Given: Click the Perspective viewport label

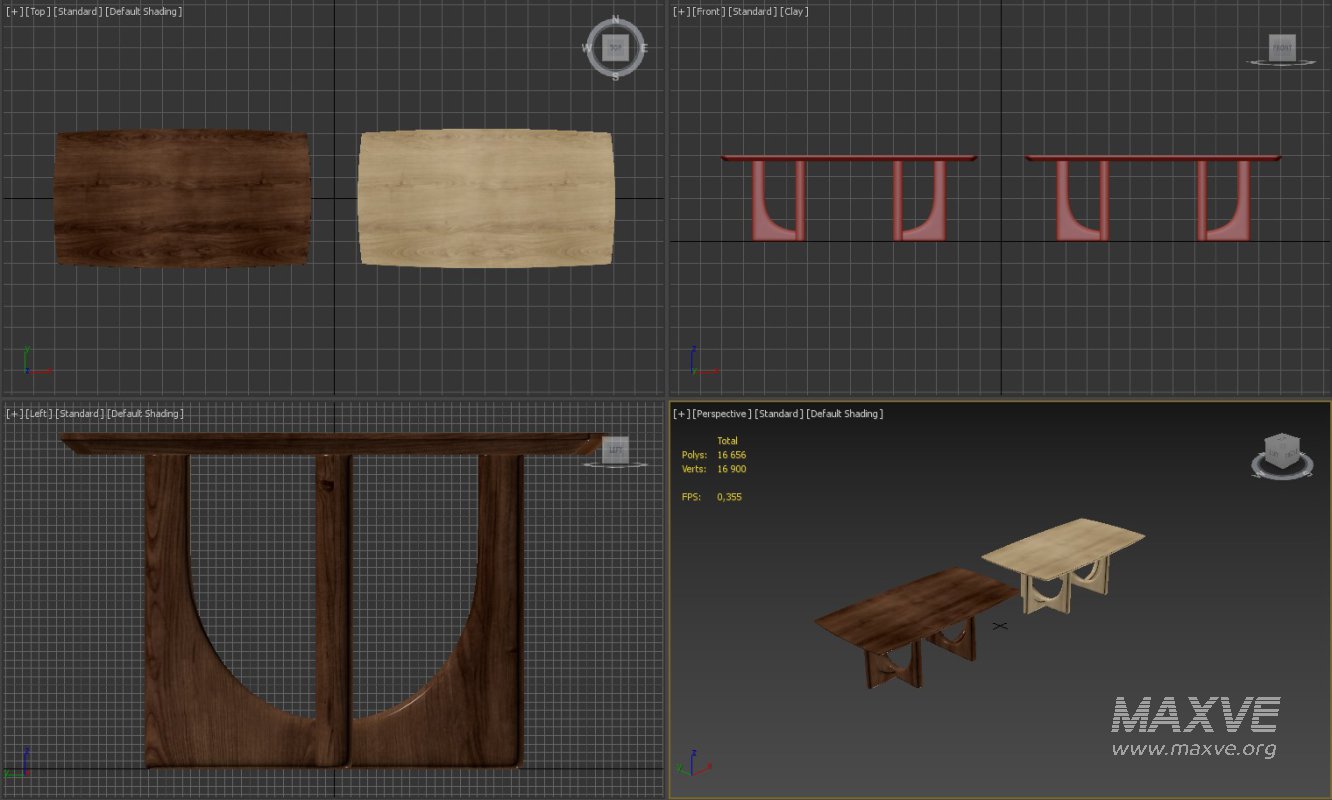Looking at the screenshot, I should pyautogui.click(x=722, y=413).
